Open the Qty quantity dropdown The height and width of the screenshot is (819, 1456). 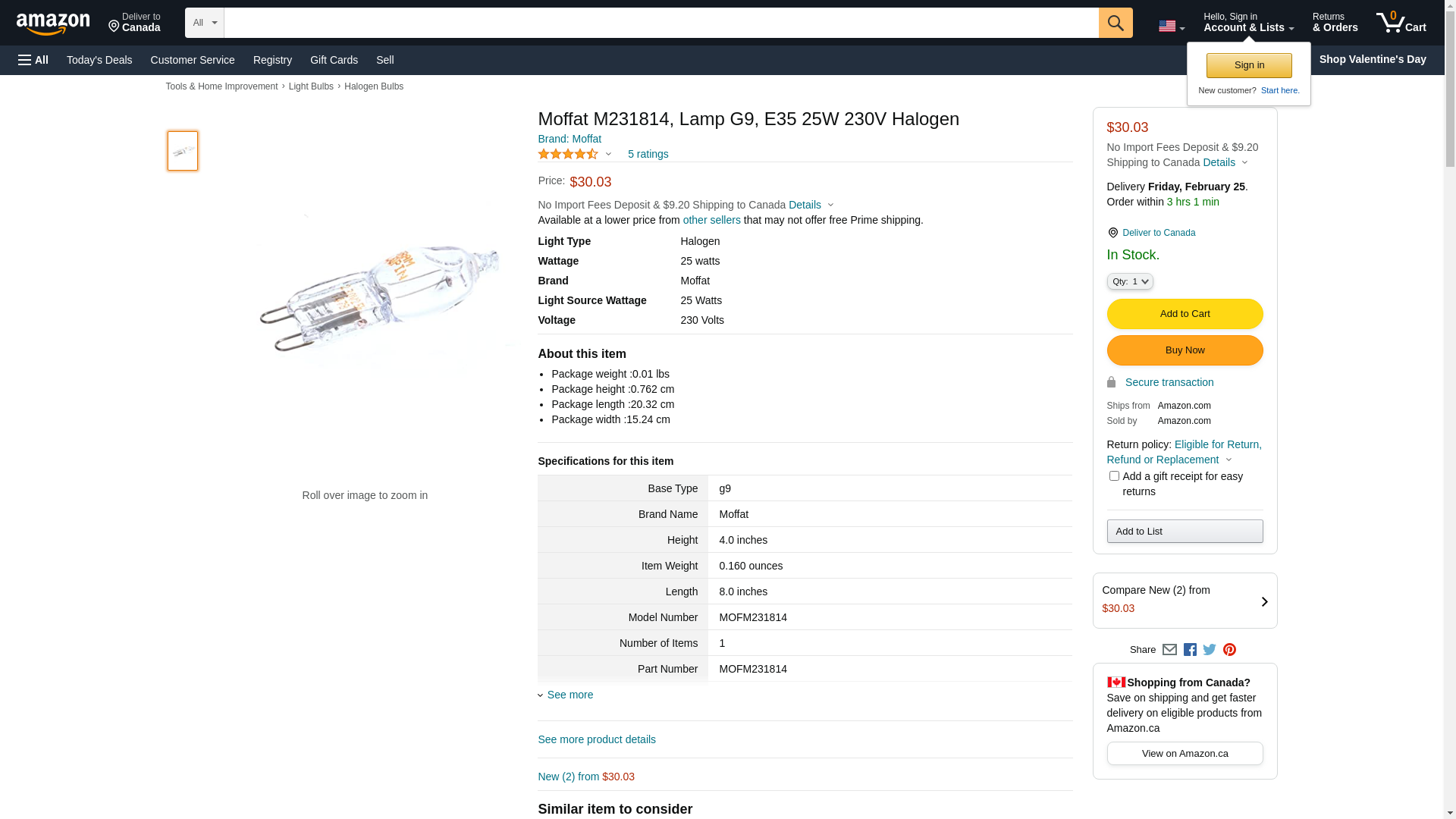coord(1130,281)
